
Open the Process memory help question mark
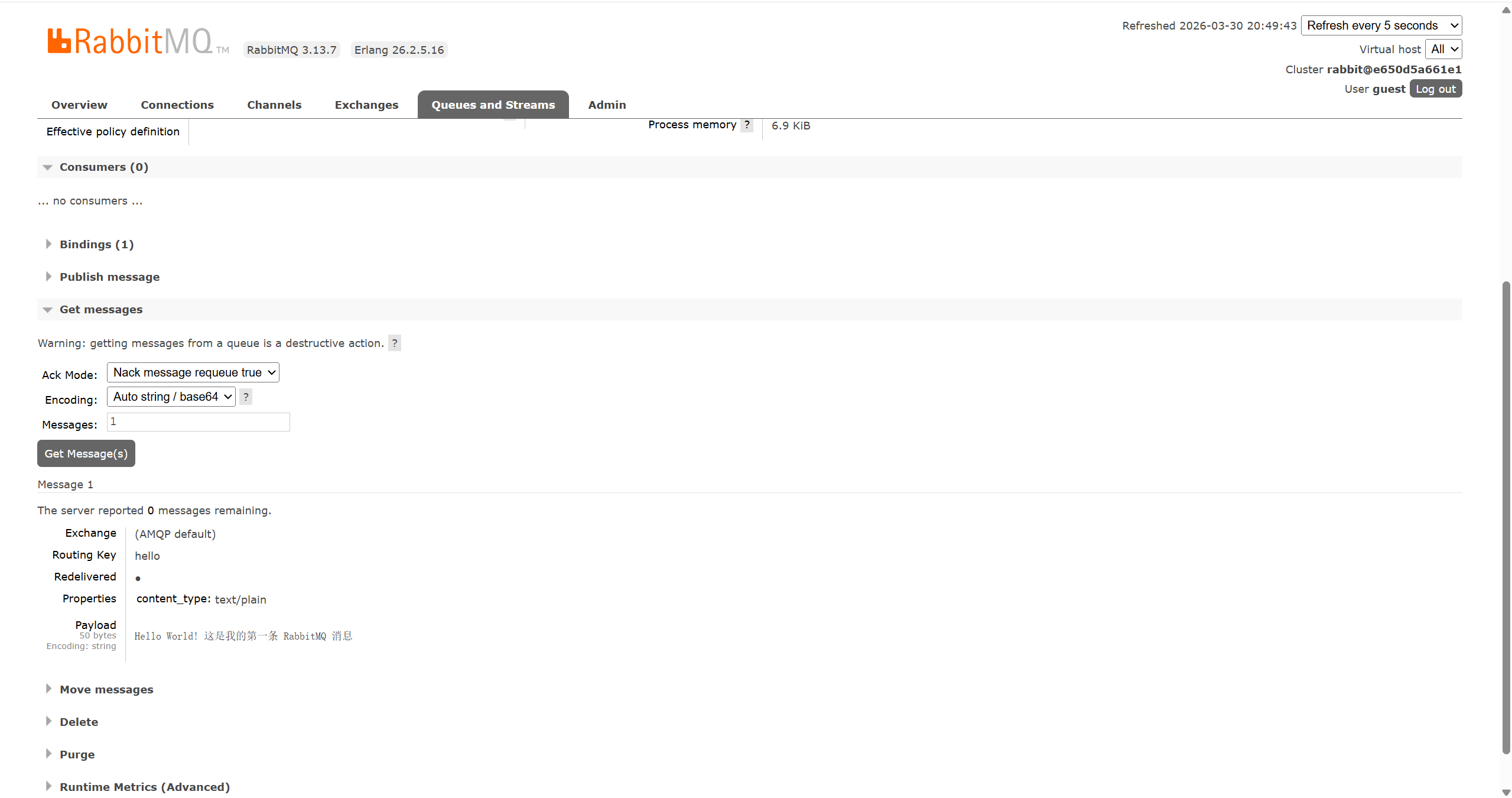coord(747,125)
